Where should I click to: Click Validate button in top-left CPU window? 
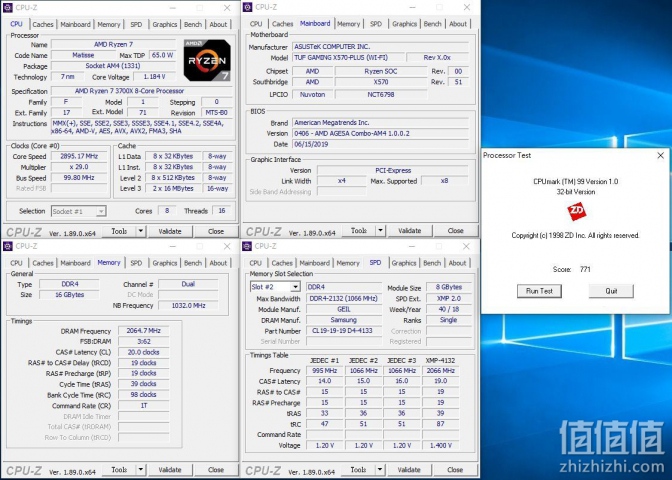coord(170,231)
